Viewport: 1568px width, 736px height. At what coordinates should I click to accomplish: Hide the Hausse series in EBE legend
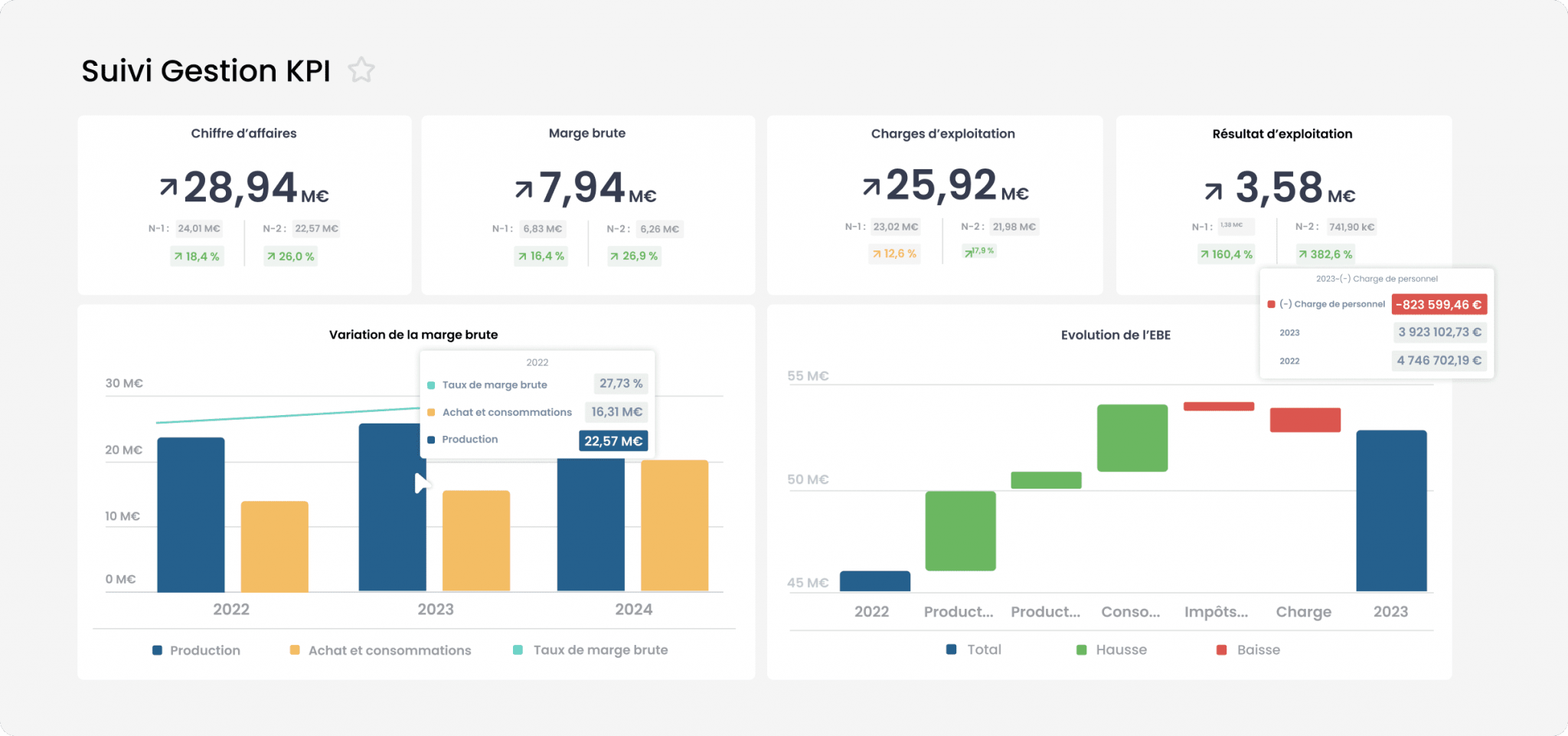(1112, 649)
